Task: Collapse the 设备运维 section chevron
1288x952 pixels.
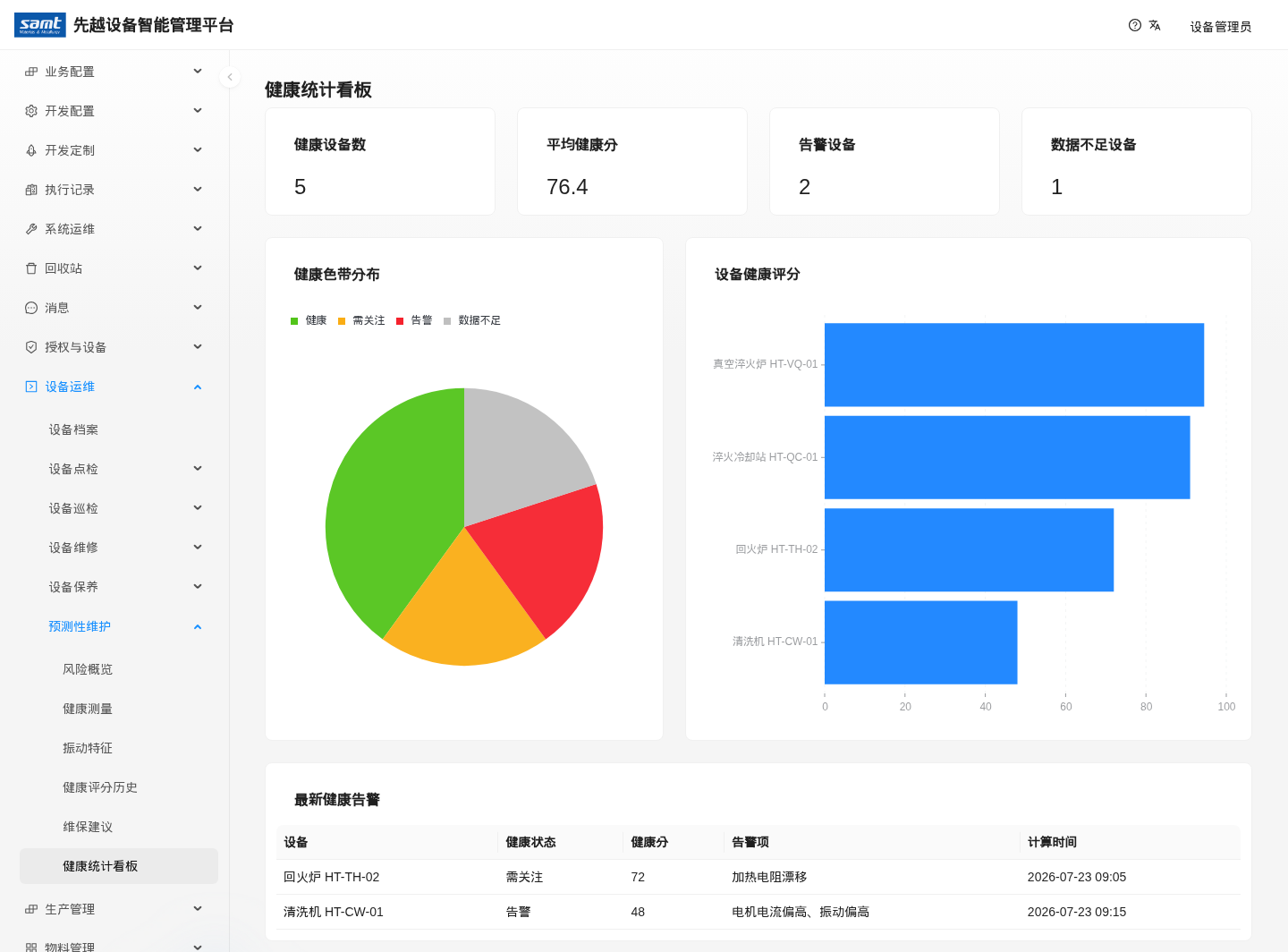Action: [x=198, y=387]
